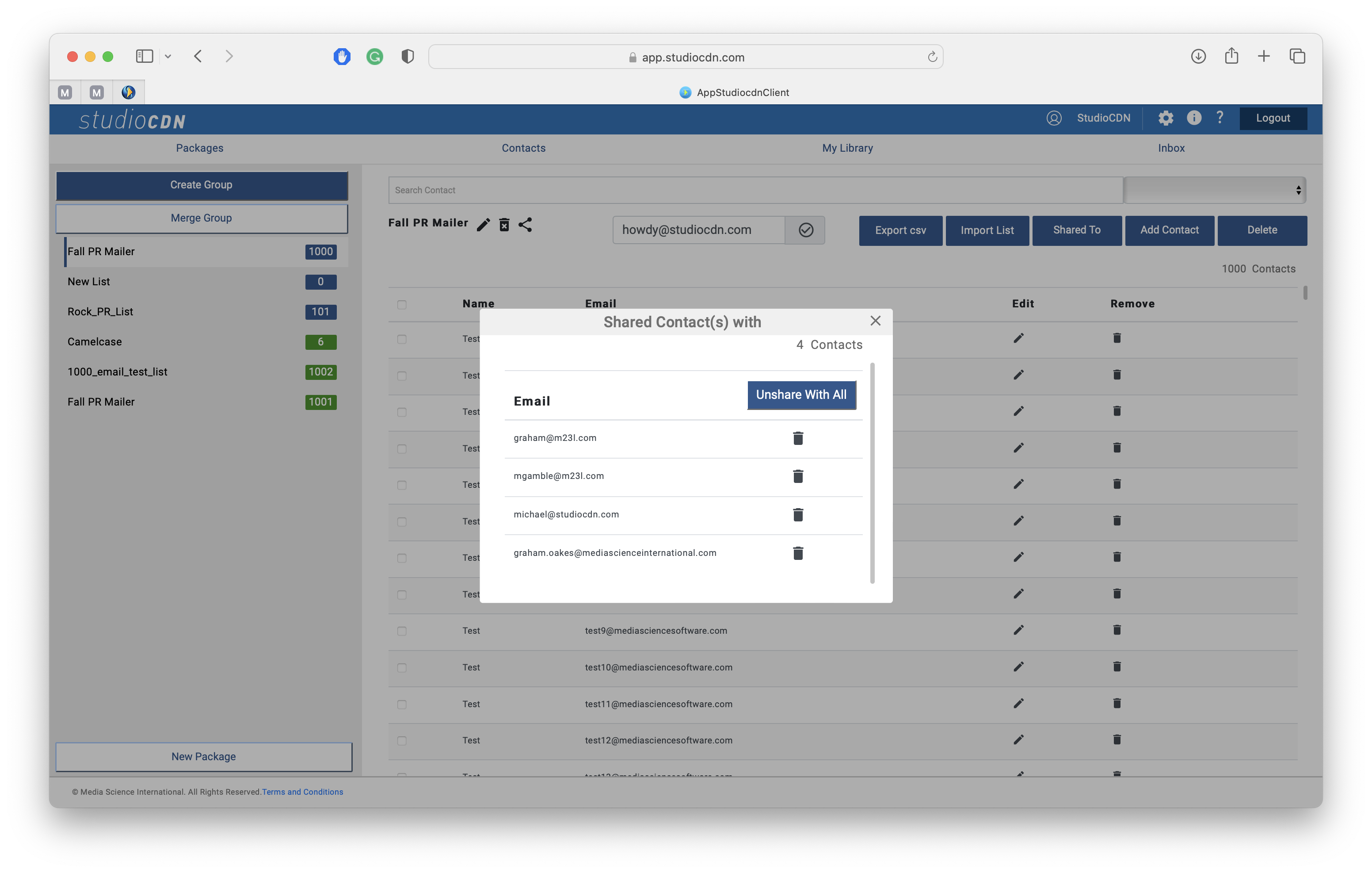Click Export csv button

pos(900,230)
